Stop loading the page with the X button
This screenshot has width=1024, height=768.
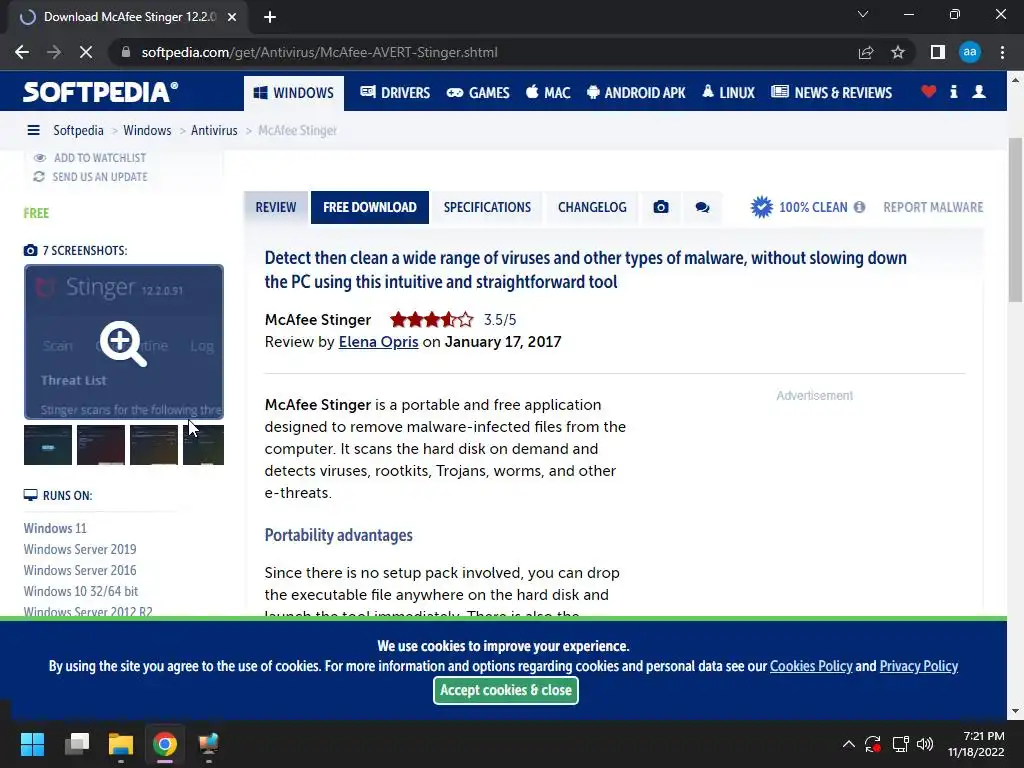[x=86, y=52]
